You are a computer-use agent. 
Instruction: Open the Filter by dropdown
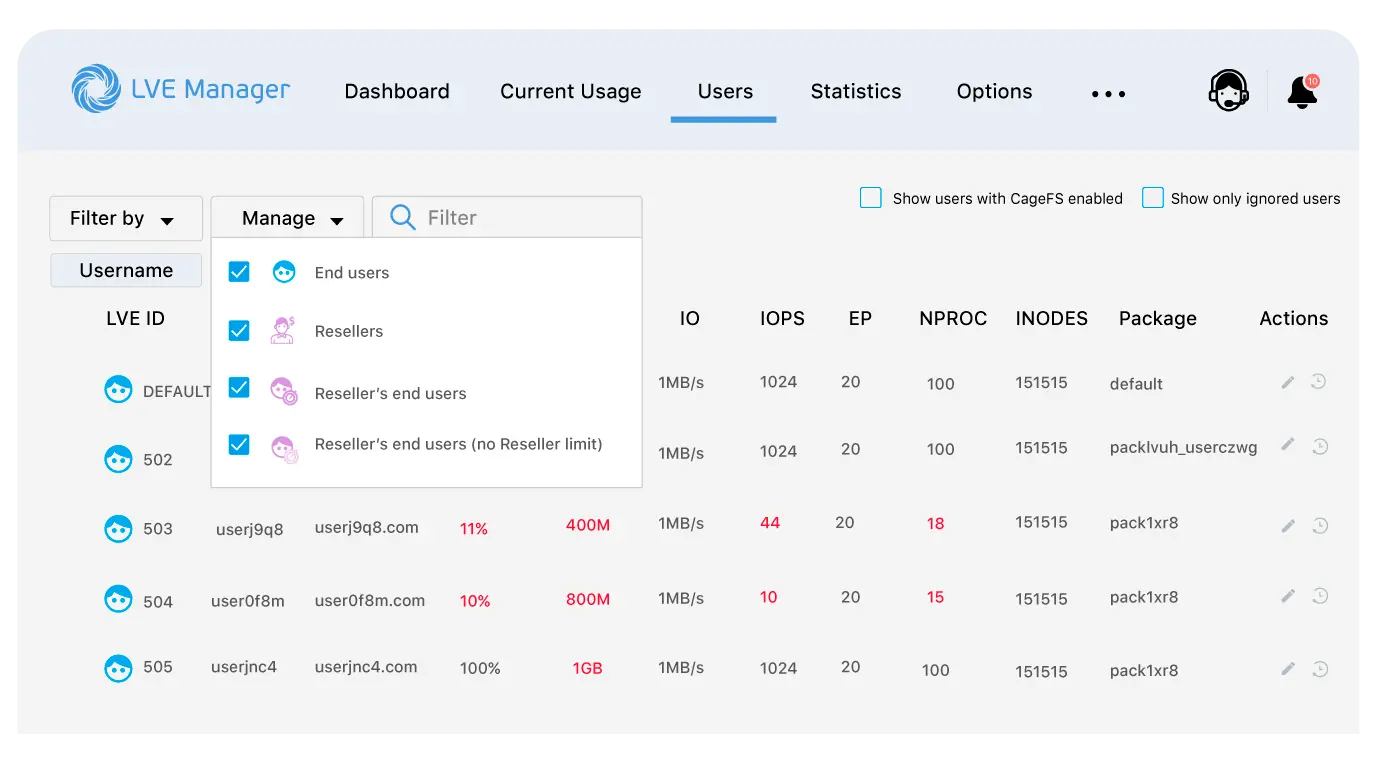click(126, 218)
